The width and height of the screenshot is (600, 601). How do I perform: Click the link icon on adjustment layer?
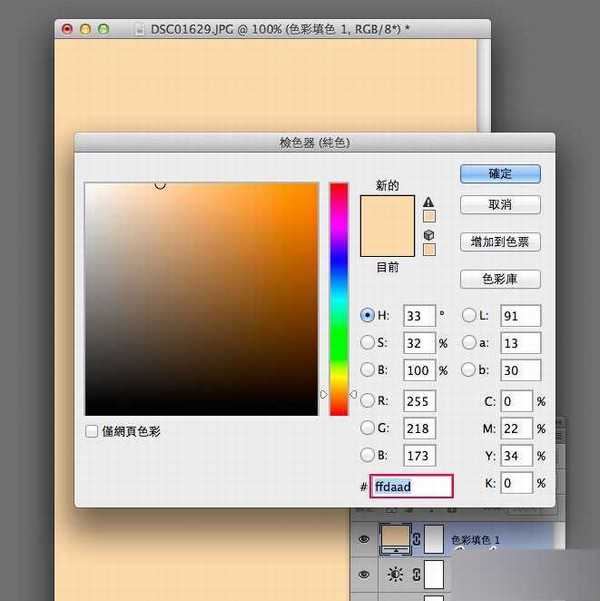pos(416,576)
